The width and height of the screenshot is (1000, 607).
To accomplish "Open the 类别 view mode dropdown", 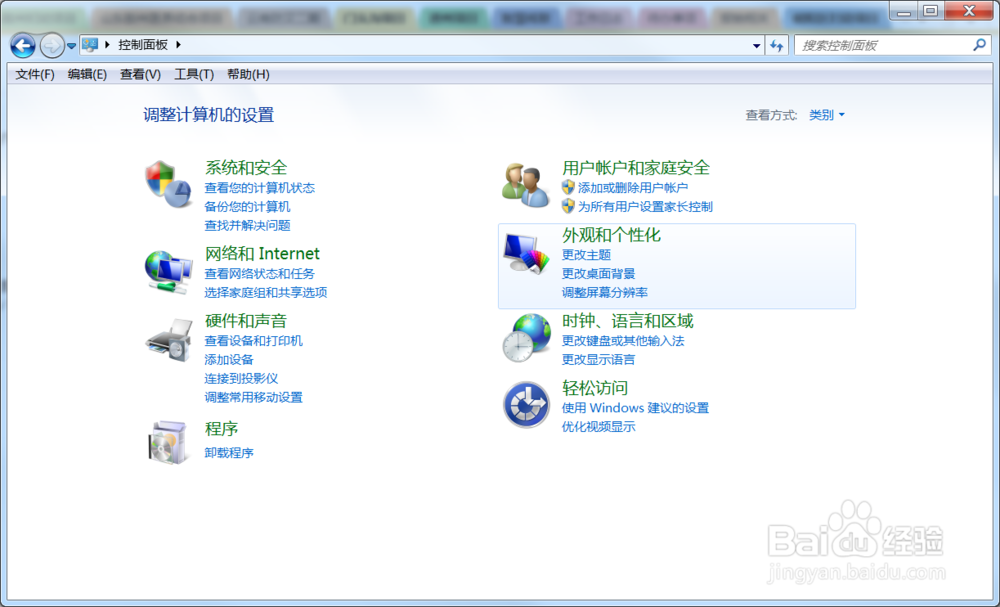I will point(827,115).
